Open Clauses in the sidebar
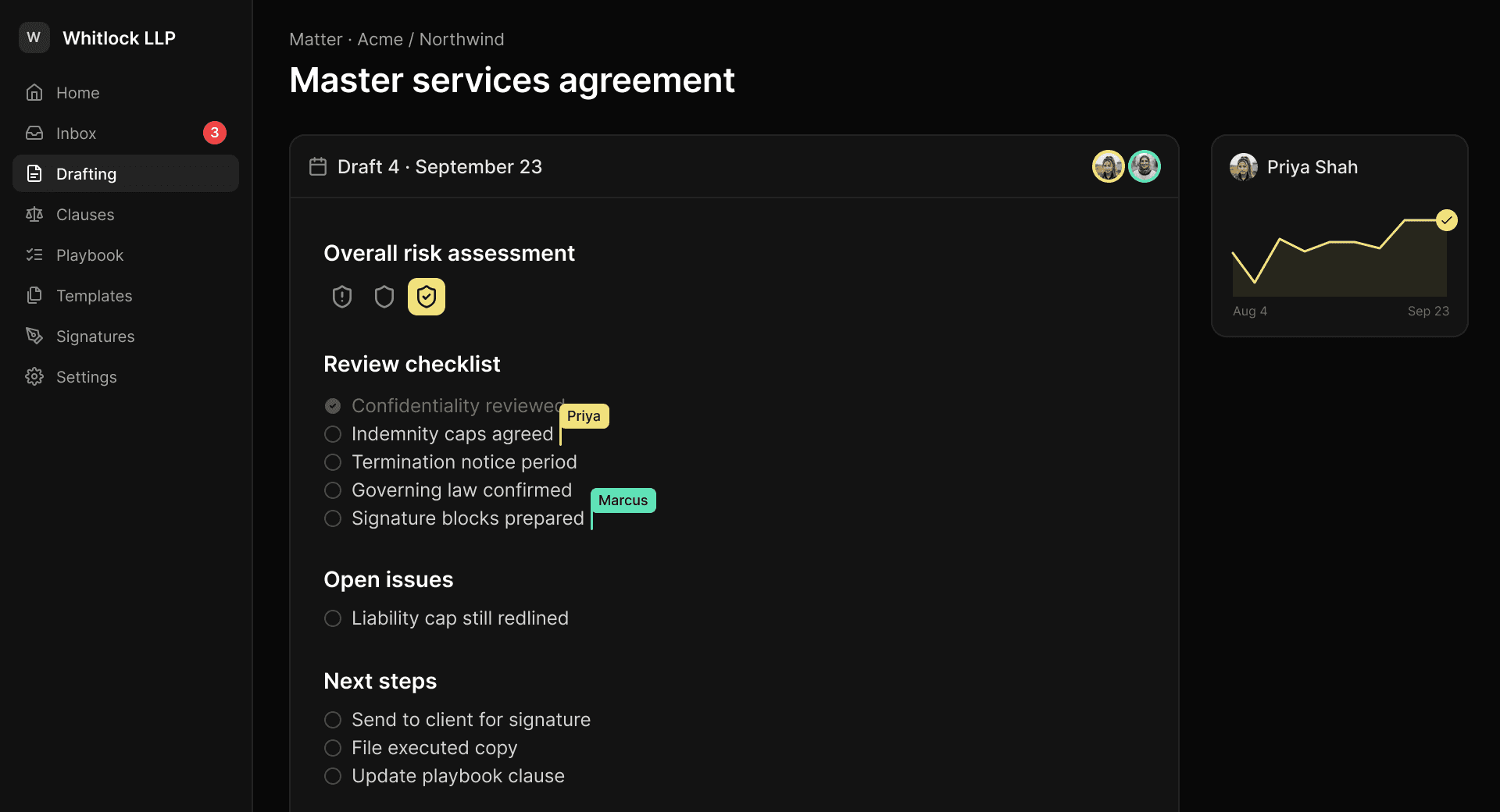Image resolution: width=1500 pixels, height=812 pixels. pyautogui.click(x=126, y=214)
